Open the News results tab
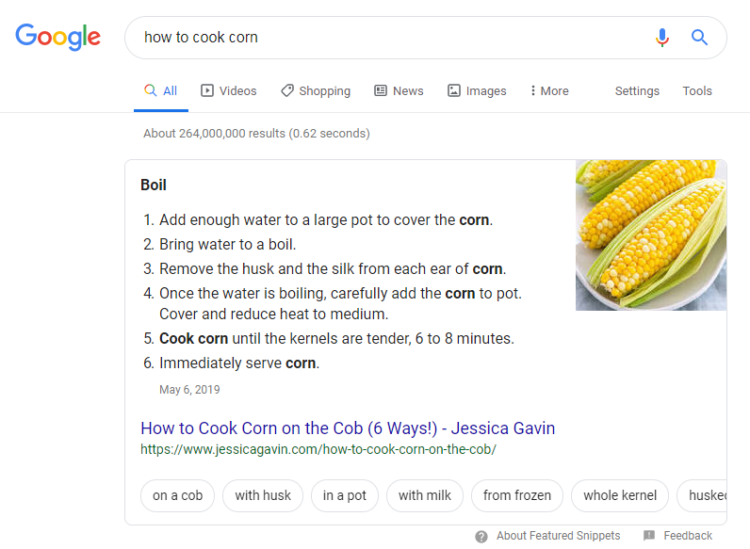Image resolution: width=750 pixels, height=549 pixels. point(398,91)
